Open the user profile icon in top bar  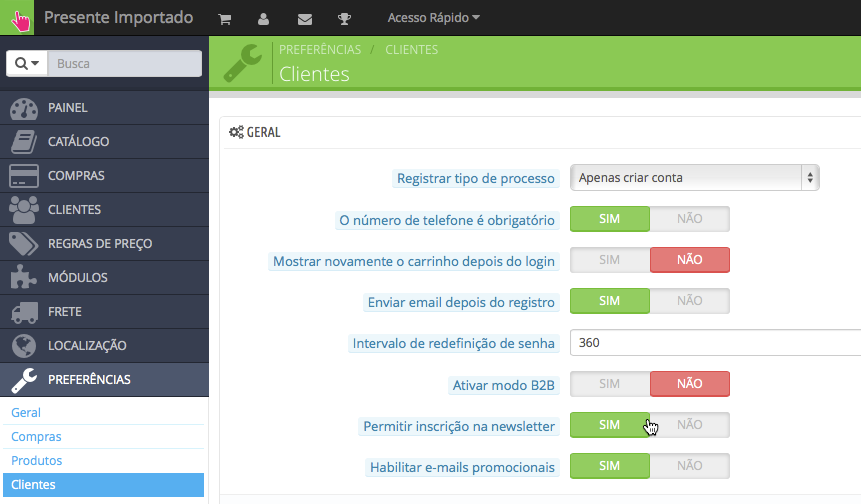[x=264, y=20]
